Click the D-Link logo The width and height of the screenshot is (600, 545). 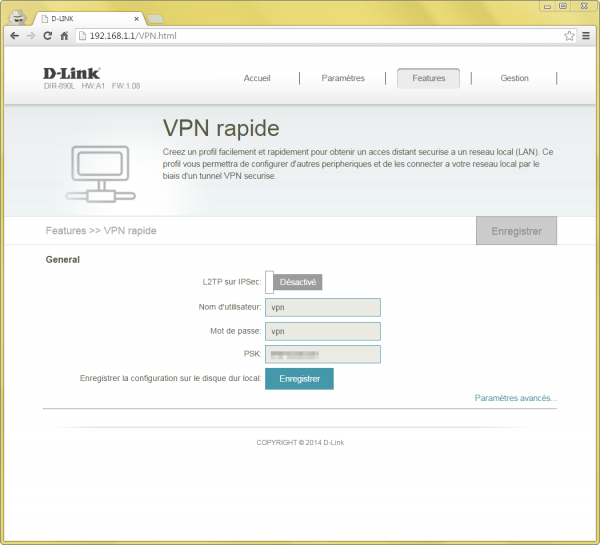(70, 73)
